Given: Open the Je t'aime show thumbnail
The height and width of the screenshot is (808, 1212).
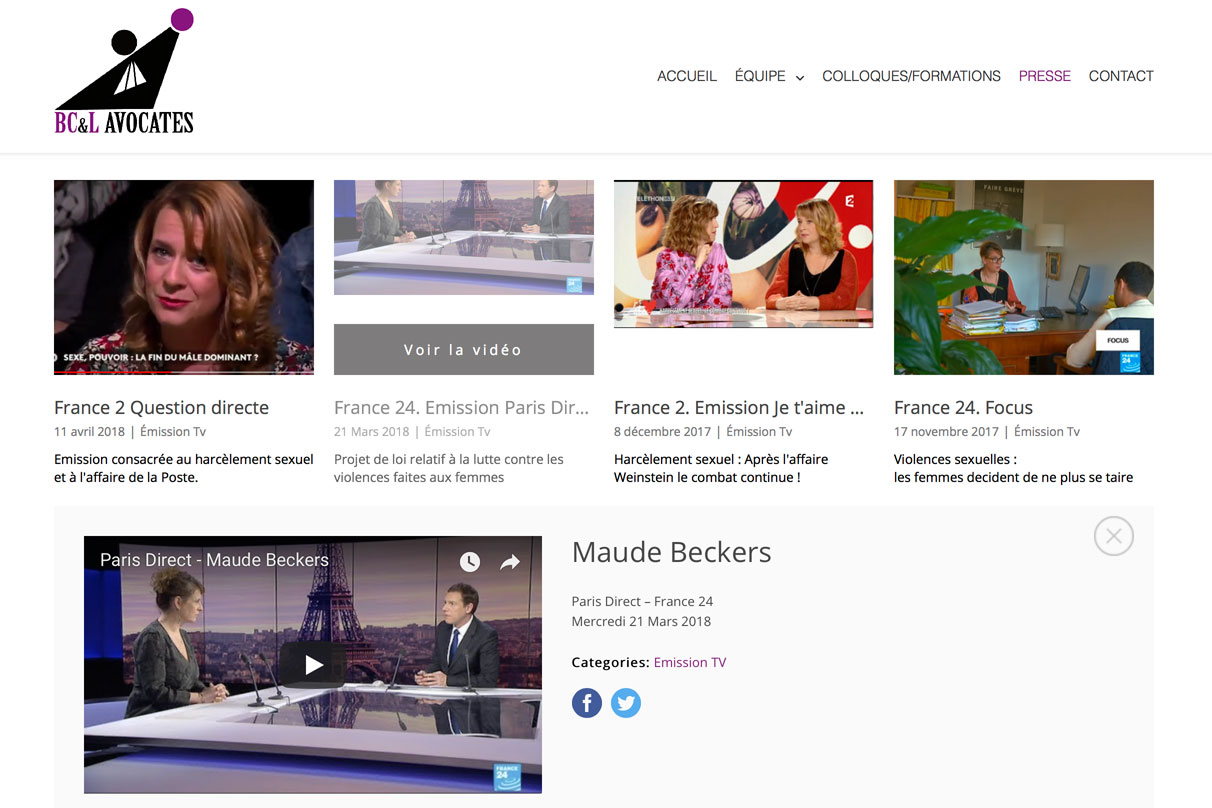Looking at the screenshot, I should [744, 254].
